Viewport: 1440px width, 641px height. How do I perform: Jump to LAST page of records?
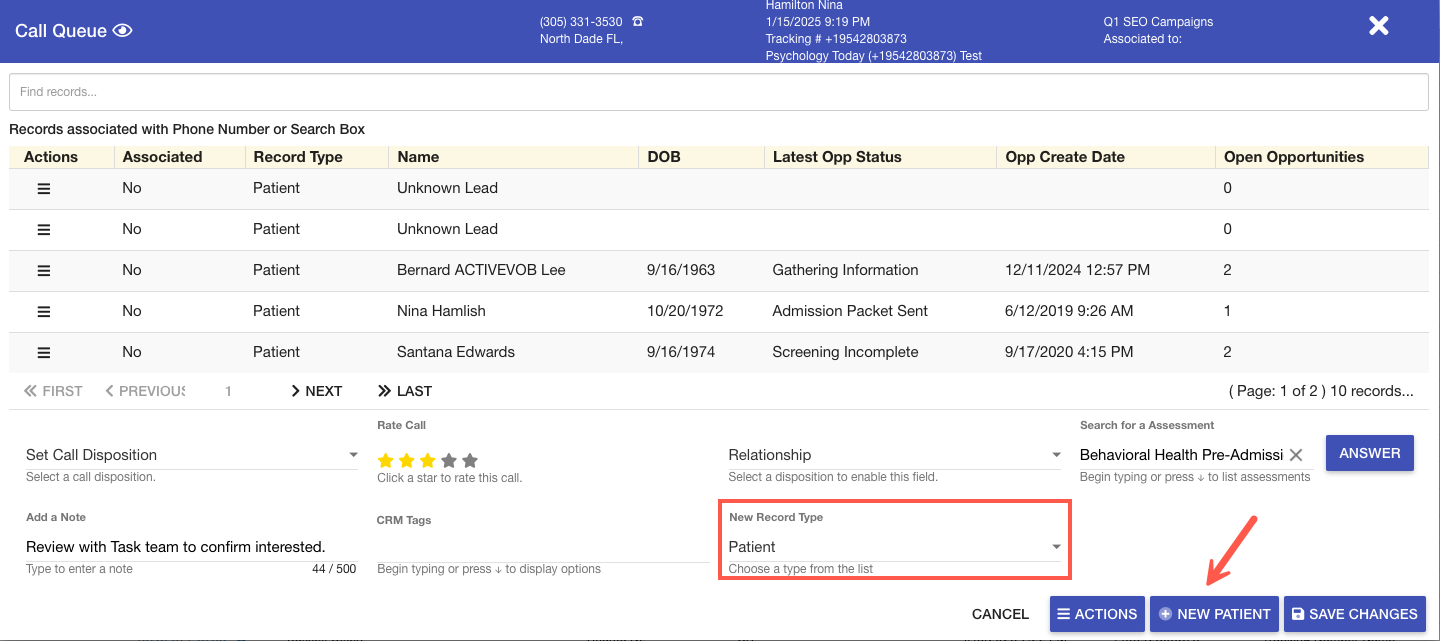pyautogui.click(x=405, y=391)
